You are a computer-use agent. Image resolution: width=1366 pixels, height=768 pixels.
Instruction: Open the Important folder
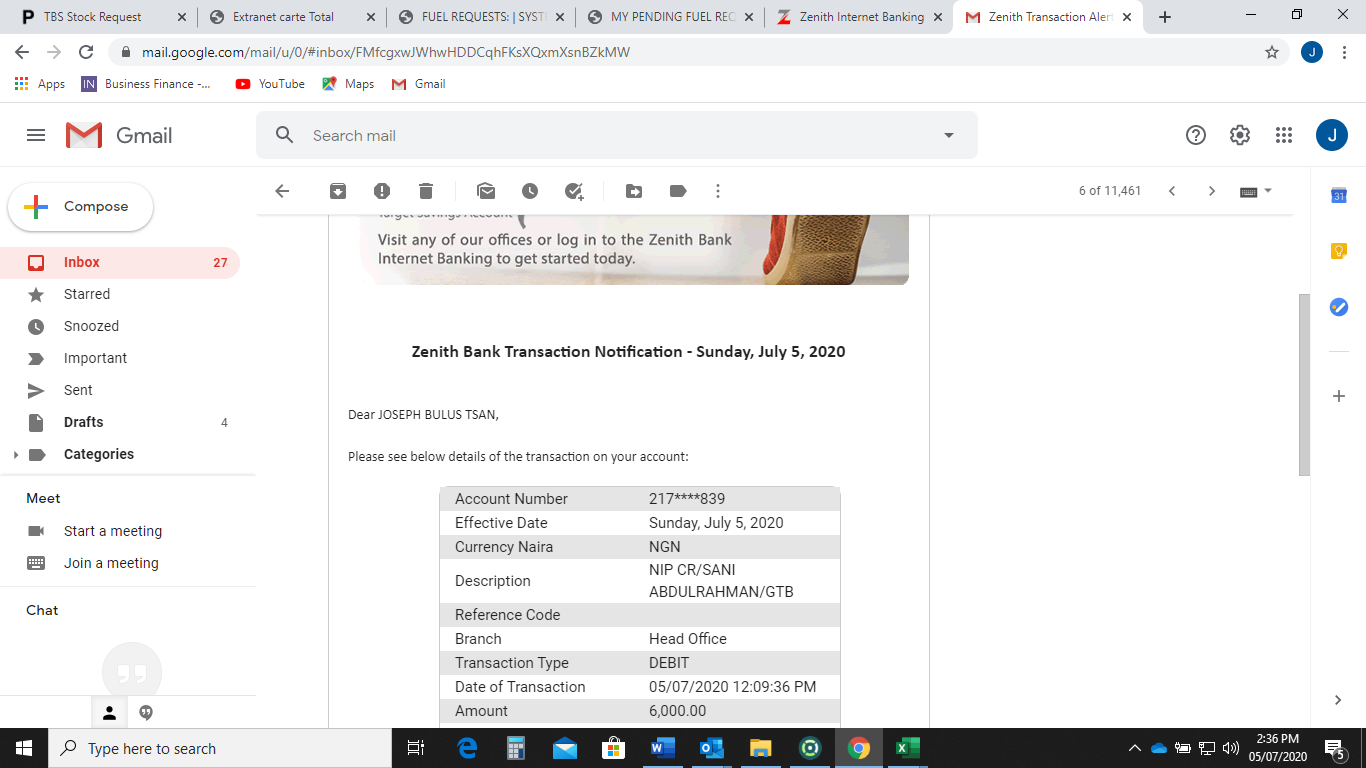pos(120,359)
